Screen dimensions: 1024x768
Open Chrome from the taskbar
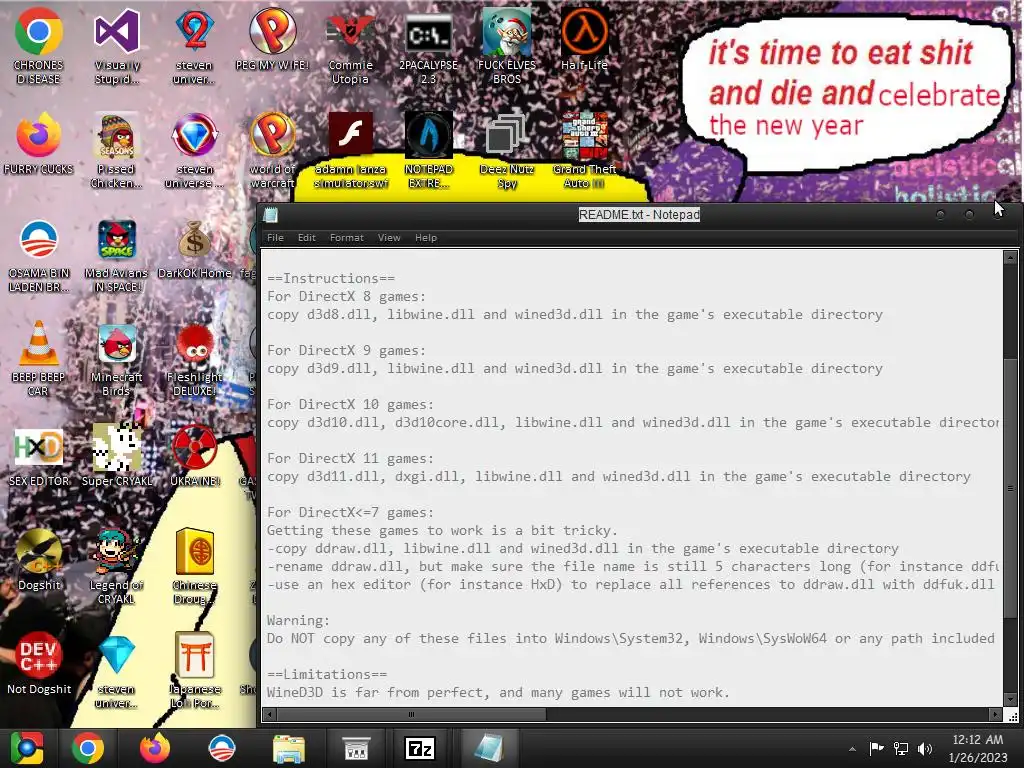(x=88, y=748)
